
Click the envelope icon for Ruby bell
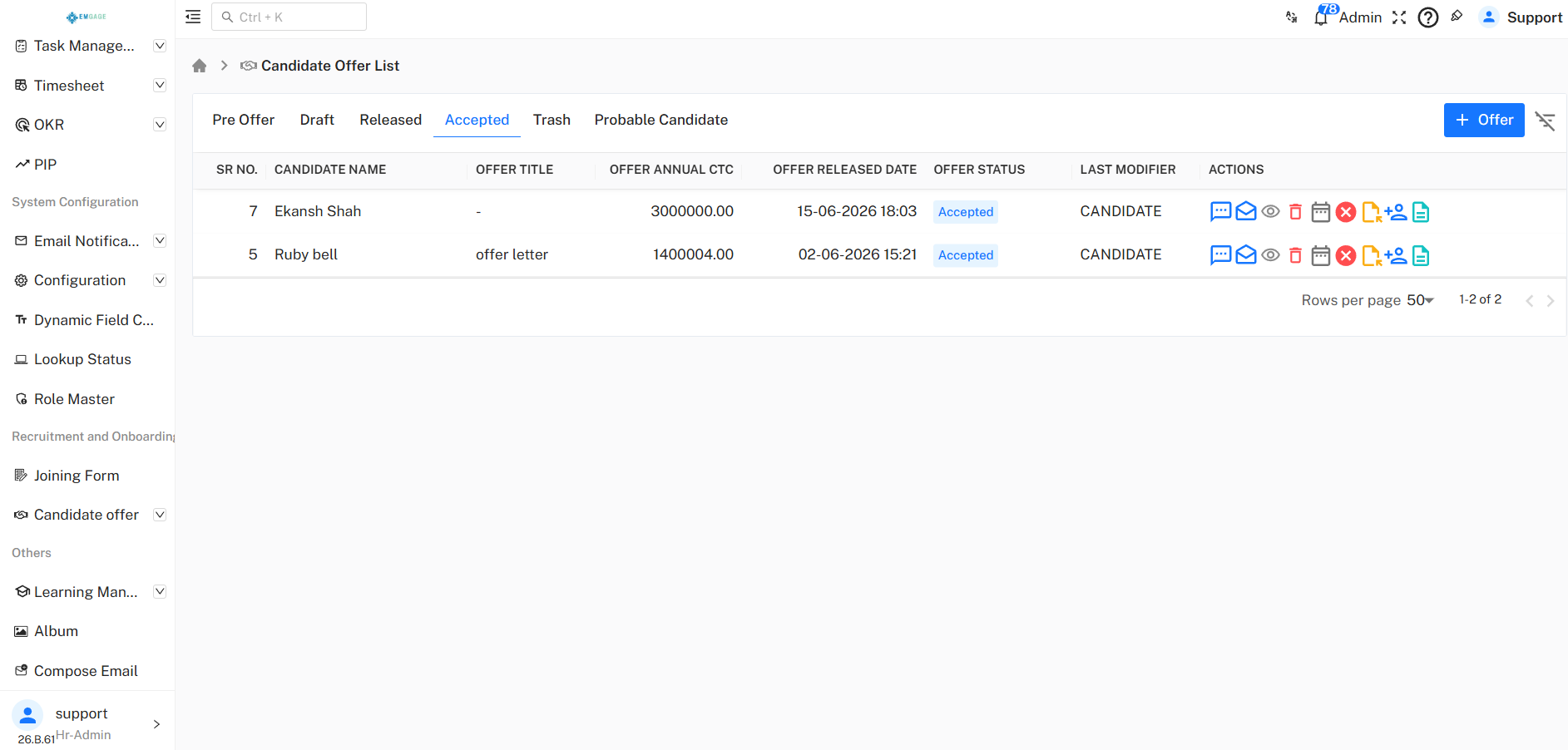coord(1245,255)
